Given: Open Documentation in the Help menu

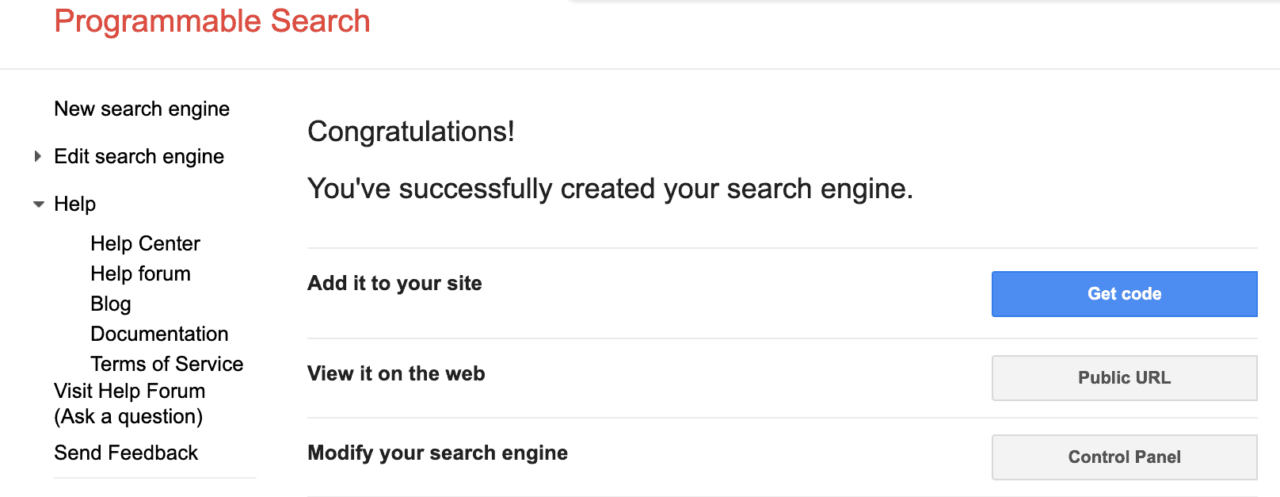Looking at the screenshot, I should pyautogui.click(x=159, y=334).
